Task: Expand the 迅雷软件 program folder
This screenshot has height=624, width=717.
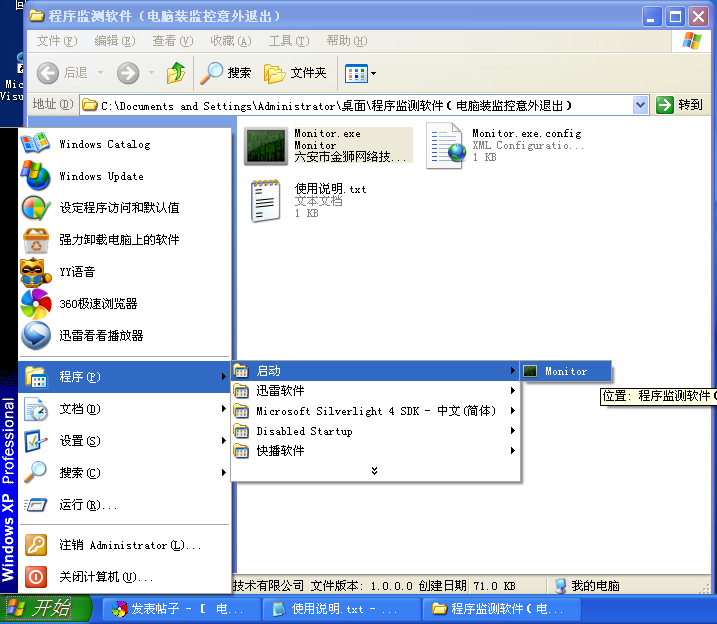Action: click(x=375, y=391)
